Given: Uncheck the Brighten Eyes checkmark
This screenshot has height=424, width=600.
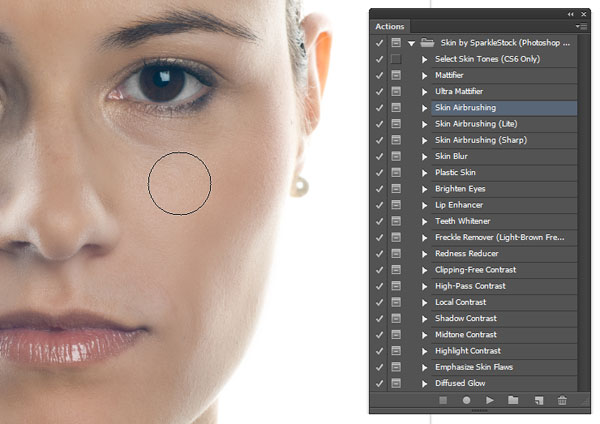Looking at the screenshot, I should (x=379, y=189).
